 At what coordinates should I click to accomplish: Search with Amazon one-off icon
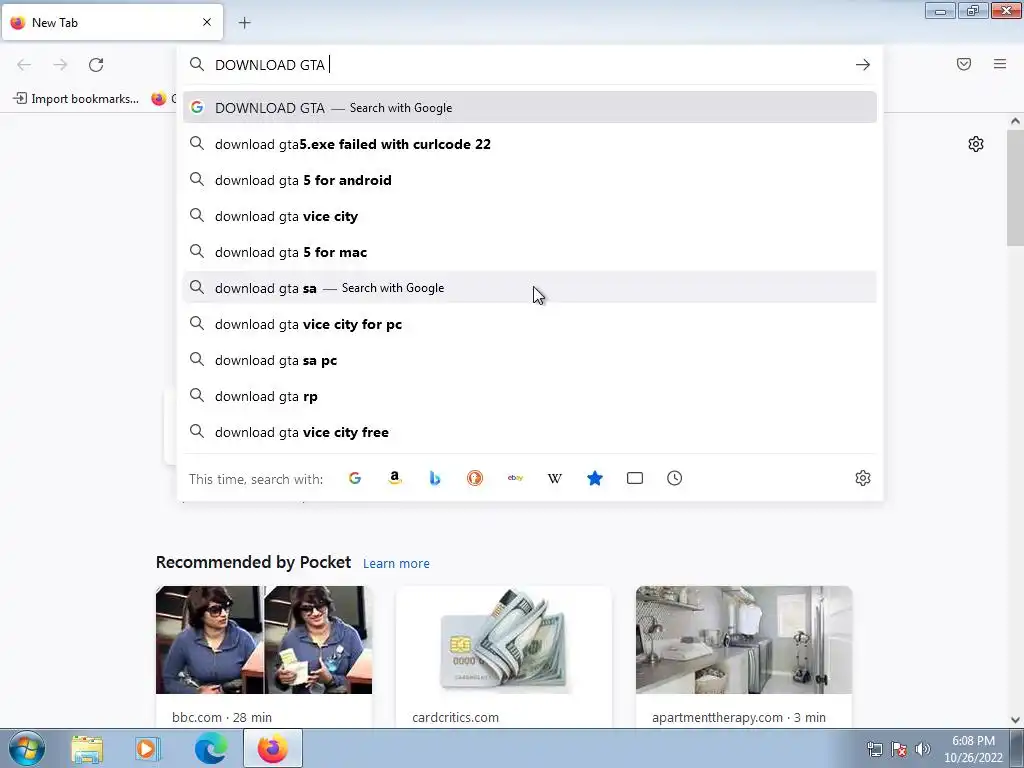point(394,478)
